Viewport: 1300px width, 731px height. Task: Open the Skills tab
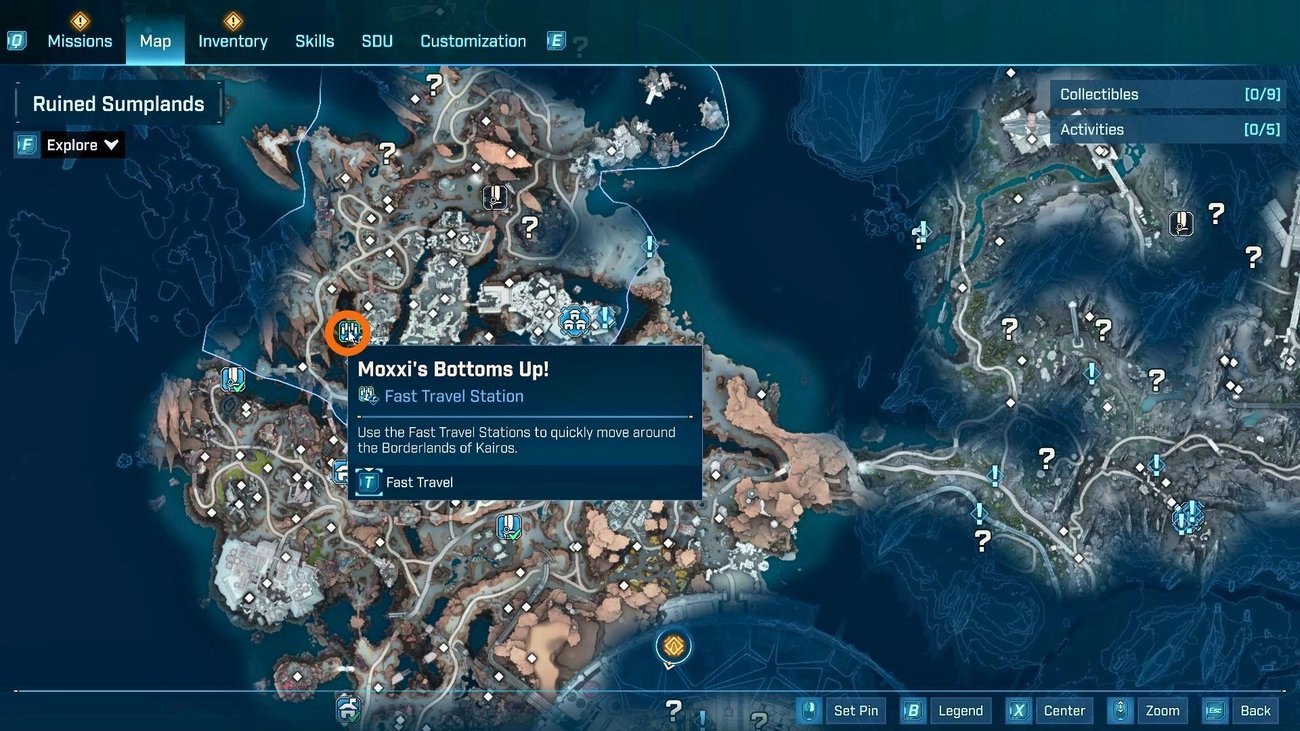click(x=314, y=40)
